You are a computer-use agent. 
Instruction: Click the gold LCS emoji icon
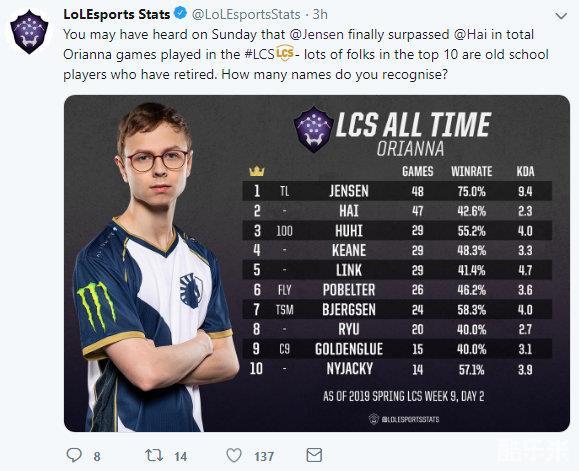285,53
